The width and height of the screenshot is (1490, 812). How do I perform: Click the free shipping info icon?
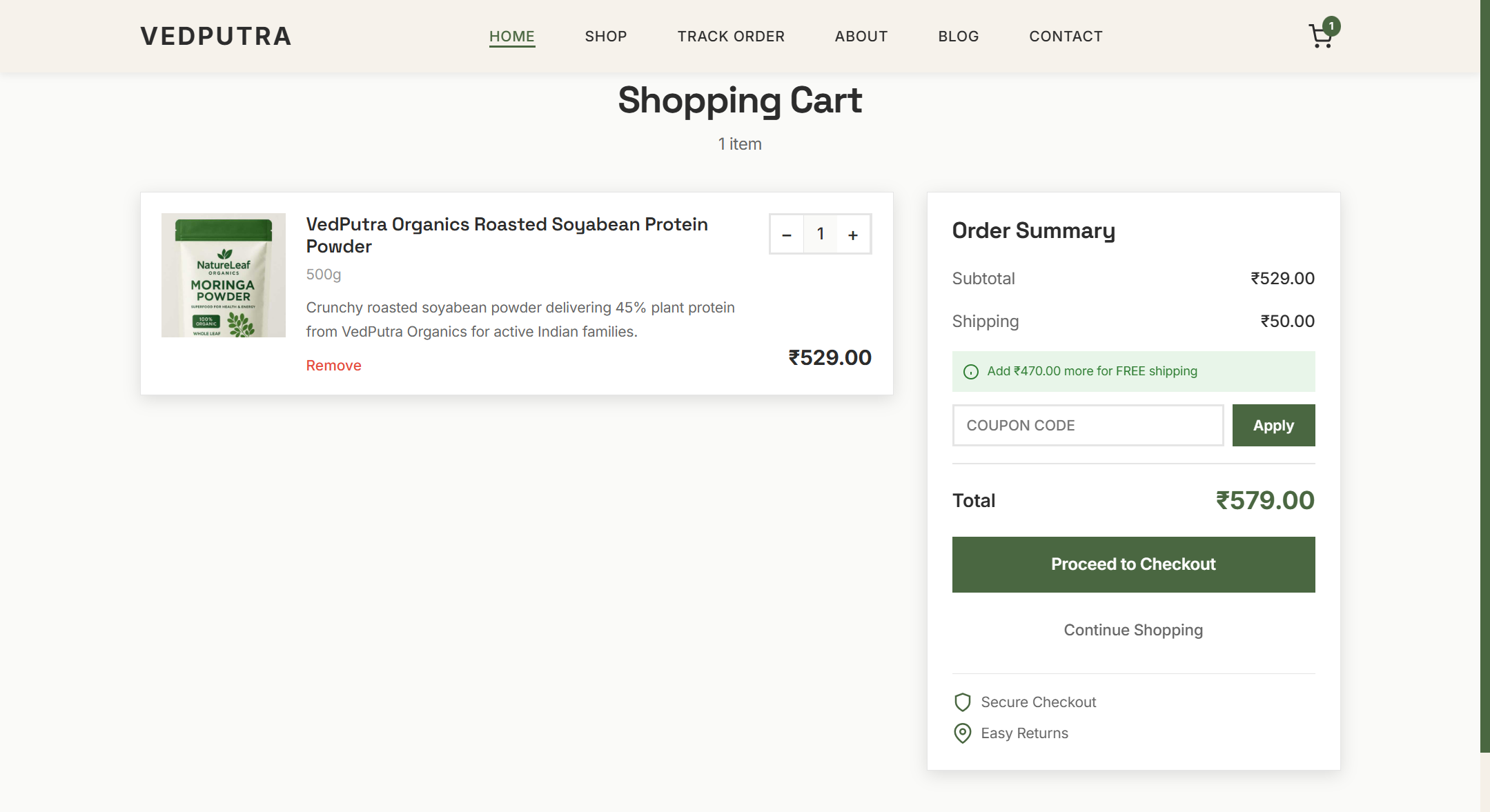coord(970,372)
